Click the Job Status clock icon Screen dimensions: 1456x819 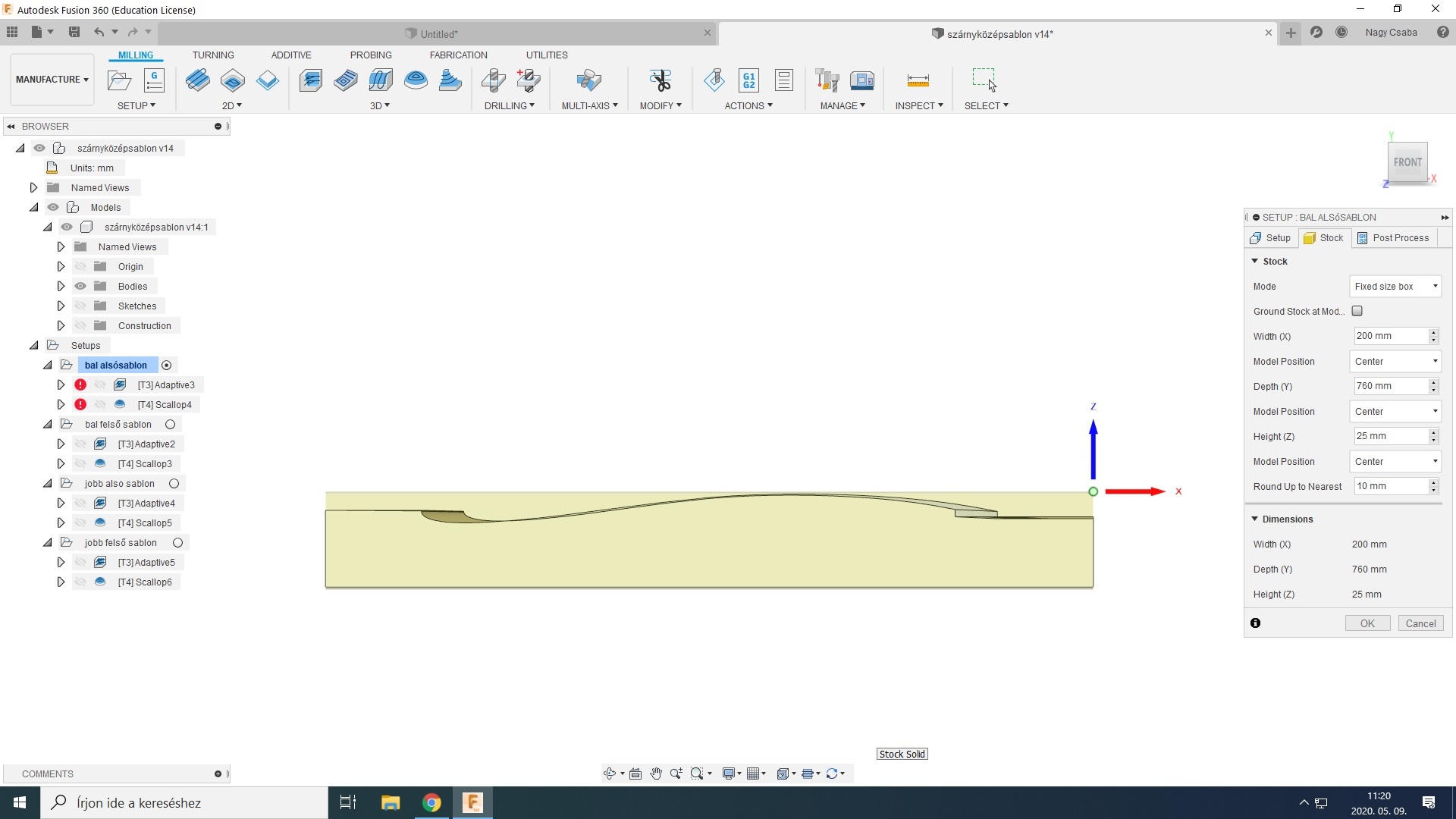(x=1341, y=32)
